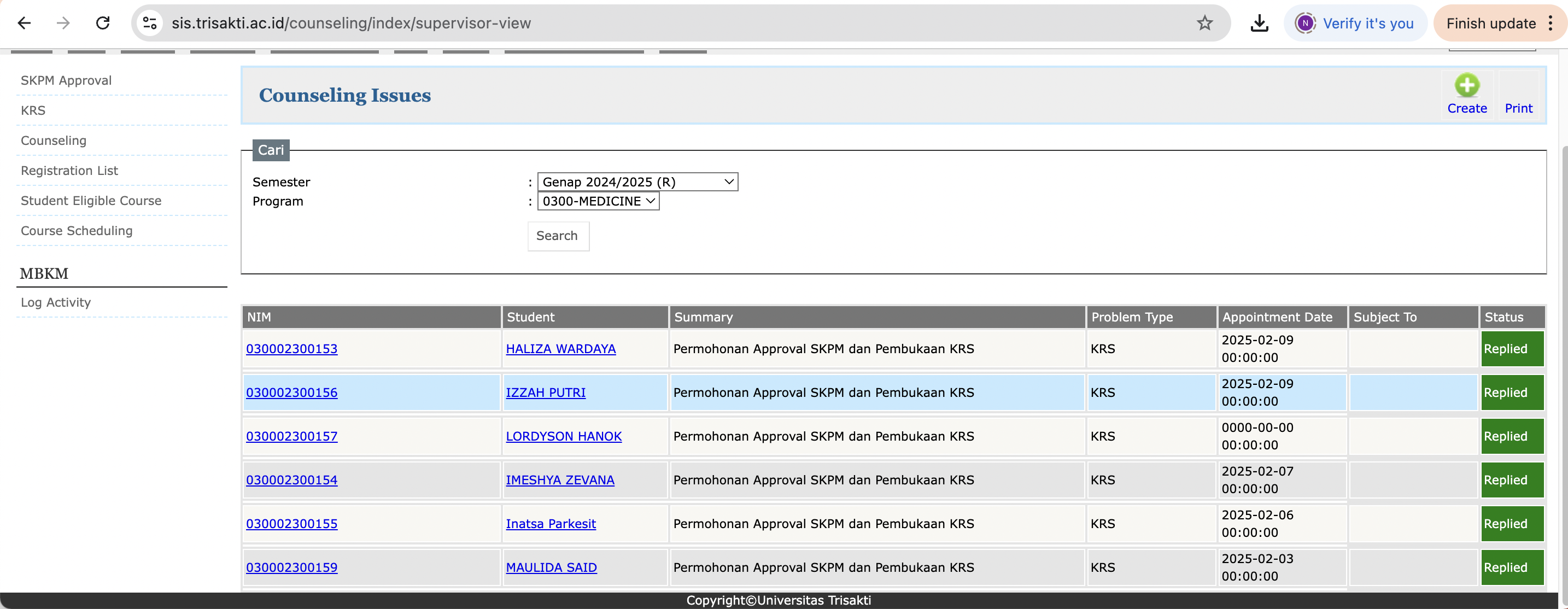The height and width of the screenshot is (609, 1568).
Task: Click KRS problem type in IZZAH PUTRI row
Action: (1151, 393)
